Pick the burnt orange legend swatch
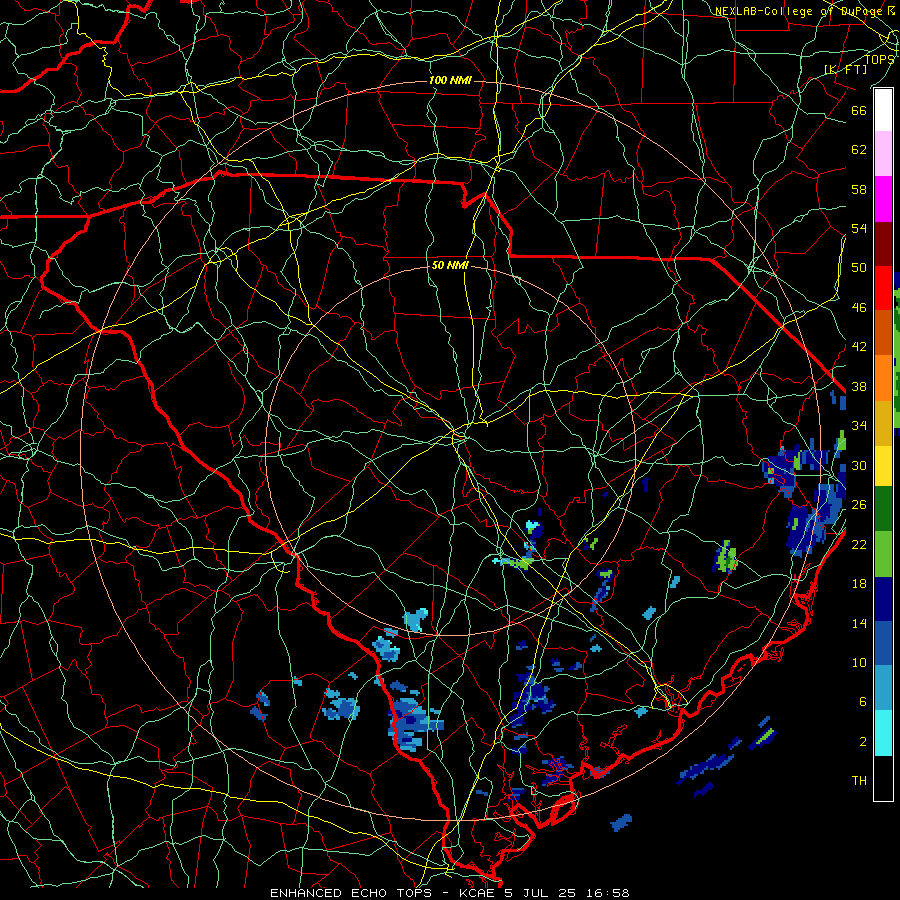 coord(883,333)
